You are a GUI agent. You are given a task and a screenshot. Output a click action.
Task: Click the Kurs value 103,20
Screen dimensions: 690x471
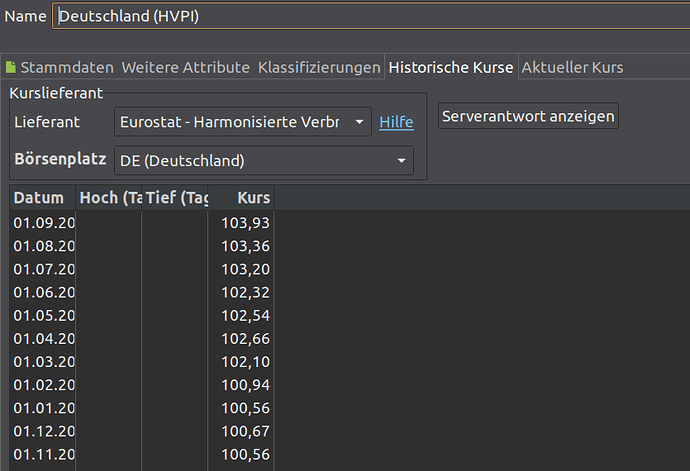pos(245,269)
